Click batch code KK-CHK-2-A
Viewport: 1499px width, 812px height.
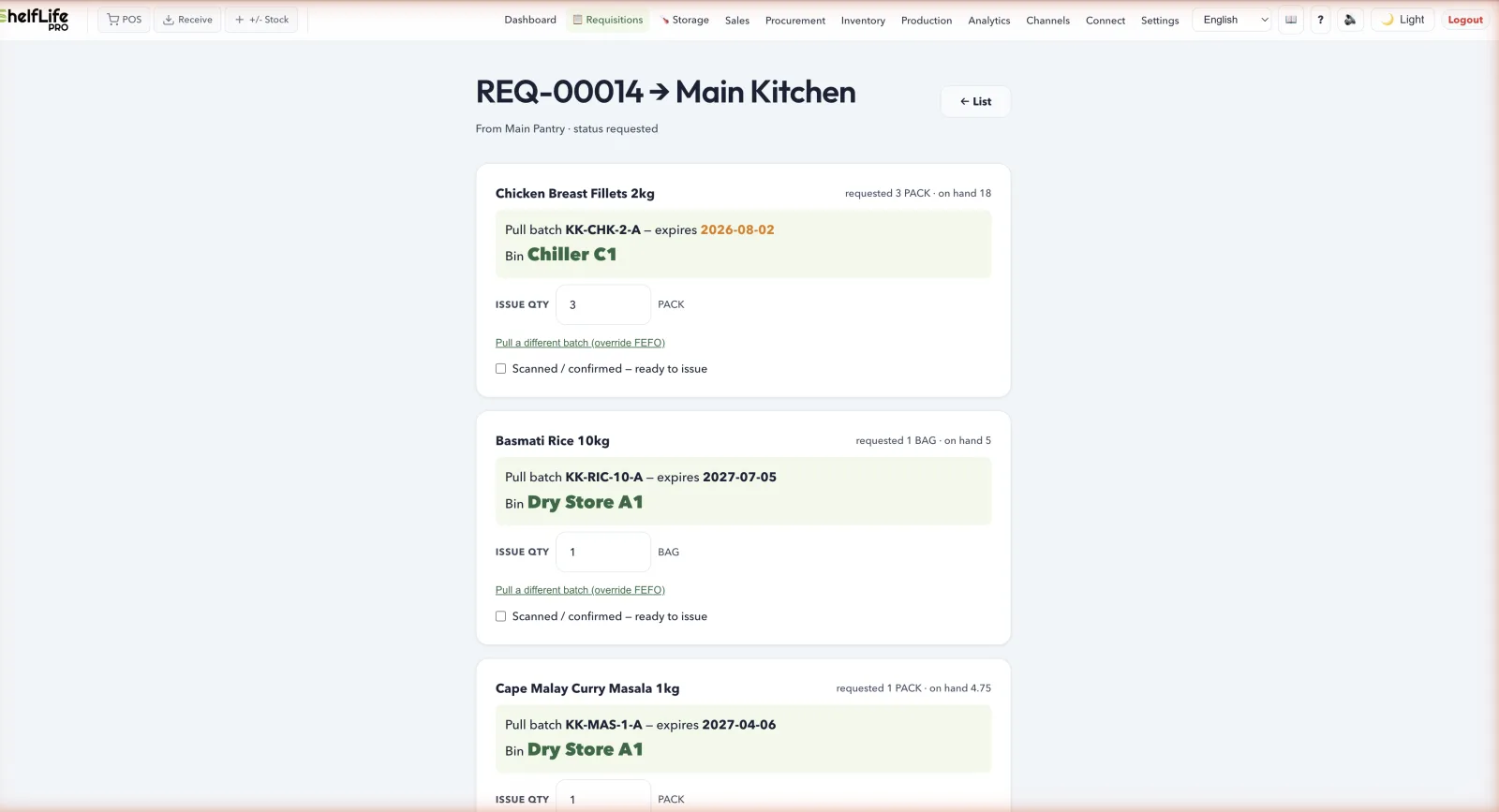click(x=603, y=229)
